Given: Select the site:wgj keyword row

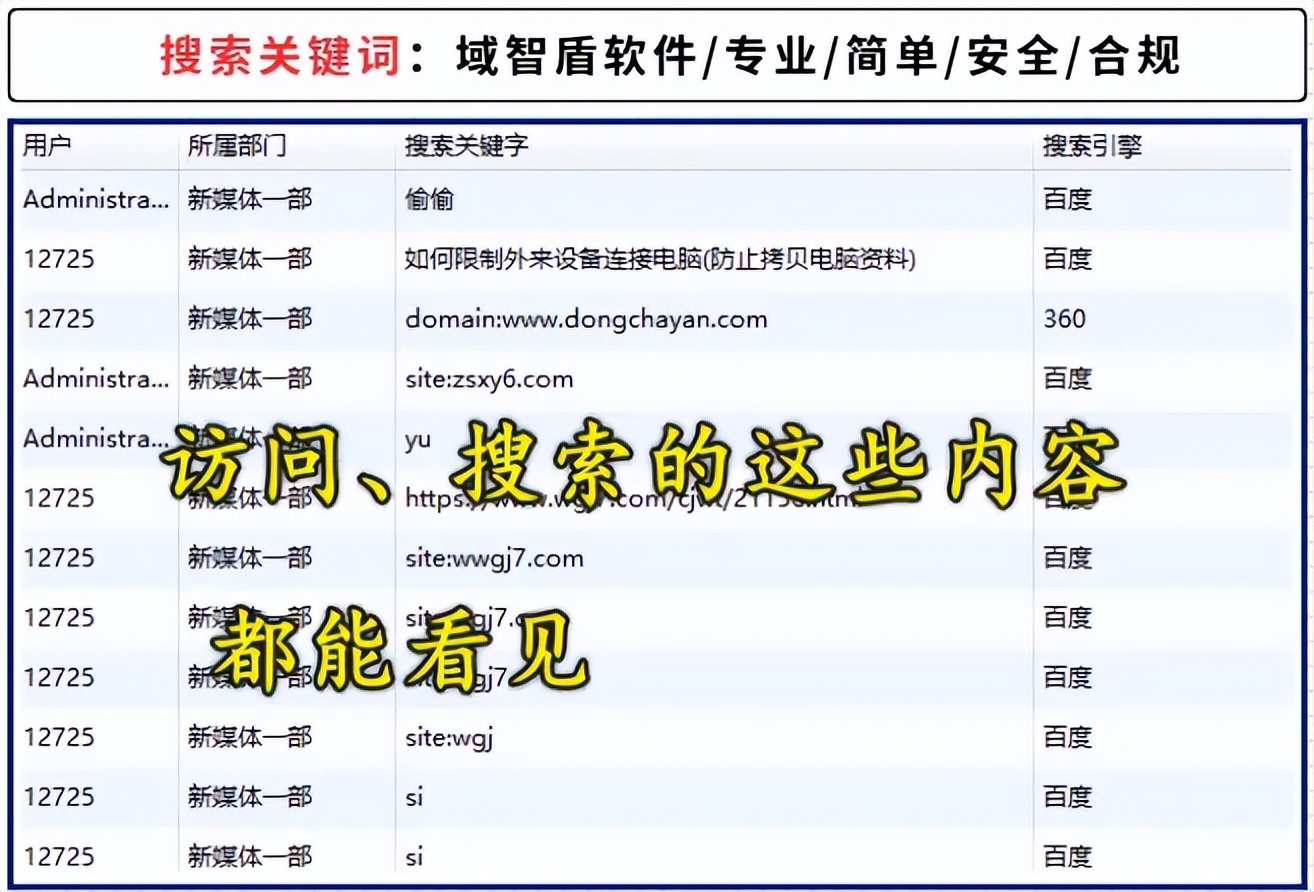Looking at the screenshot, I should pyautogui.click(x=447, y=737).
